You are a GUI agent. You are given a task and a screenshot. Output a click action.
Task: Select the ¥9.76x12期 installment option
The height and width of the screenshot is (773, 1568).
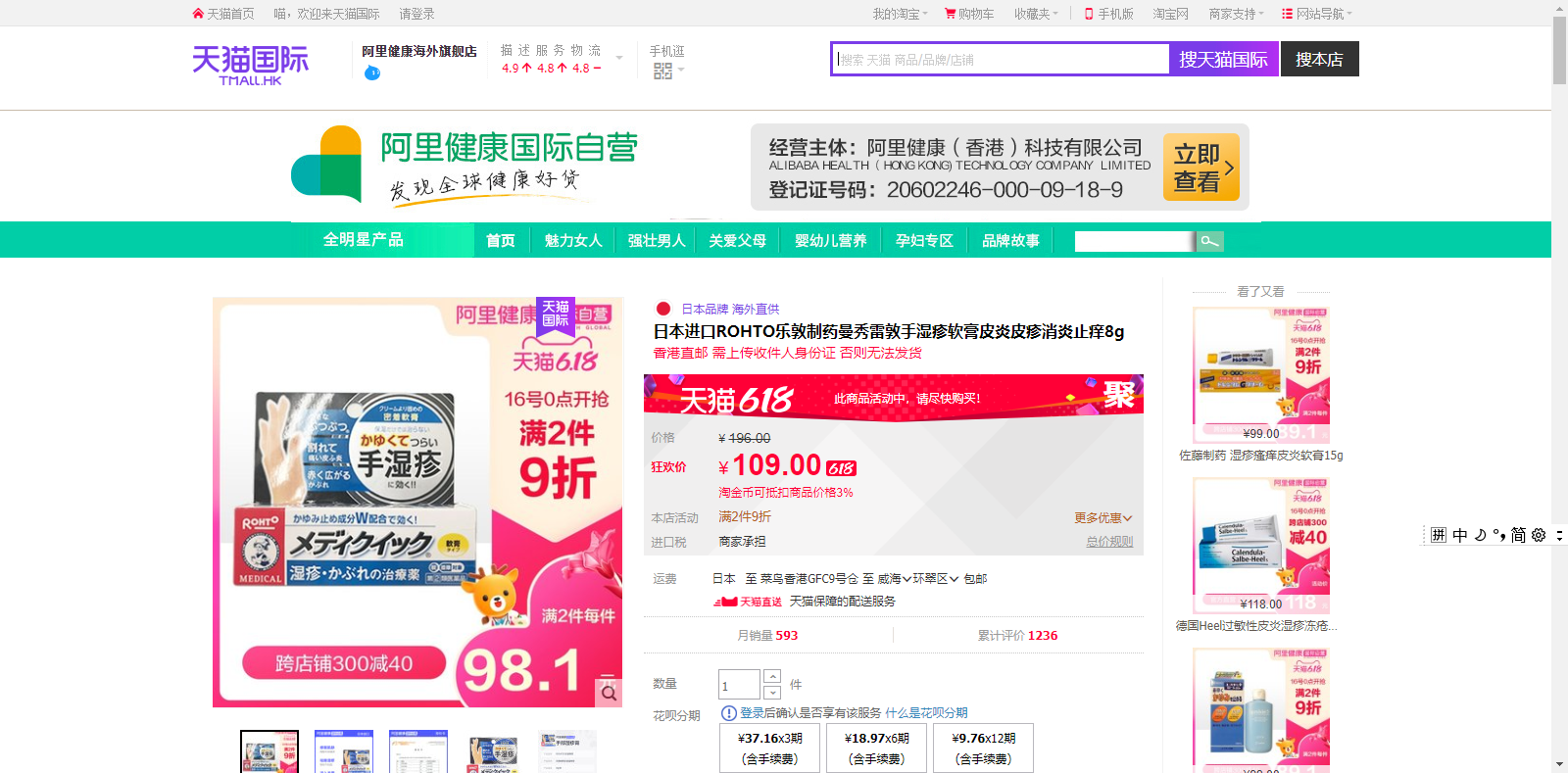click(x=984, y=749)
